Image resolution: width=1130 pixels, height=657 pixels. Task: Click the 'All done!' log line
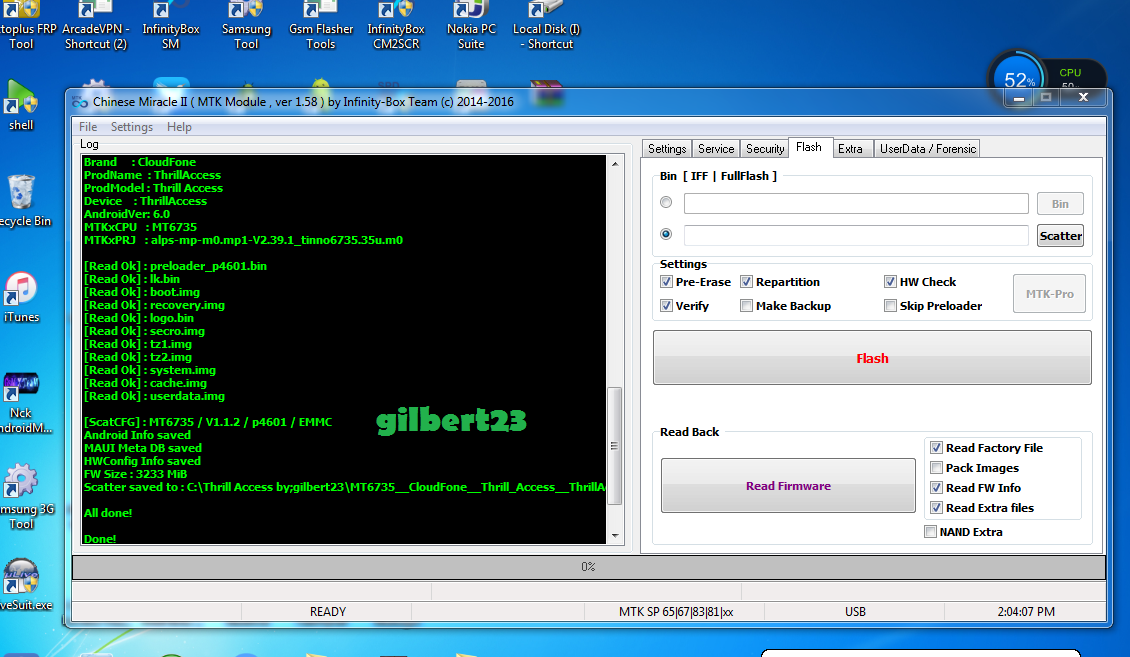pyautogui.click(x=108, y=513)
